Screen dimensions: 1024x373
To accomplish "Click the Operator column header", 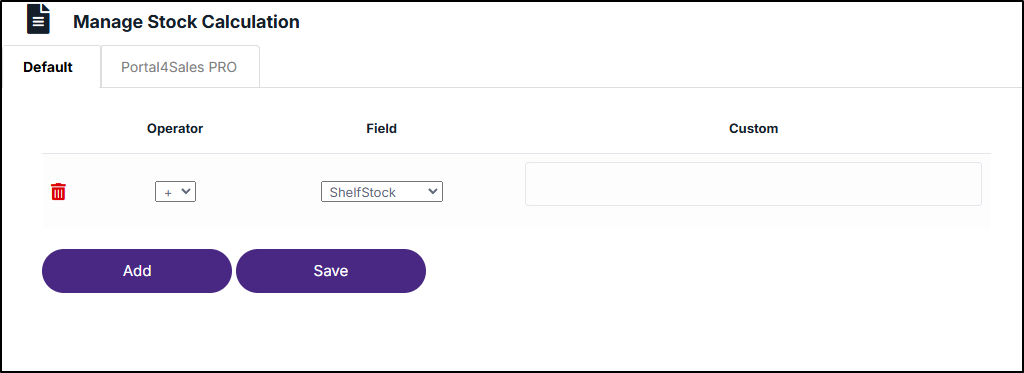I will click(175, 129).
